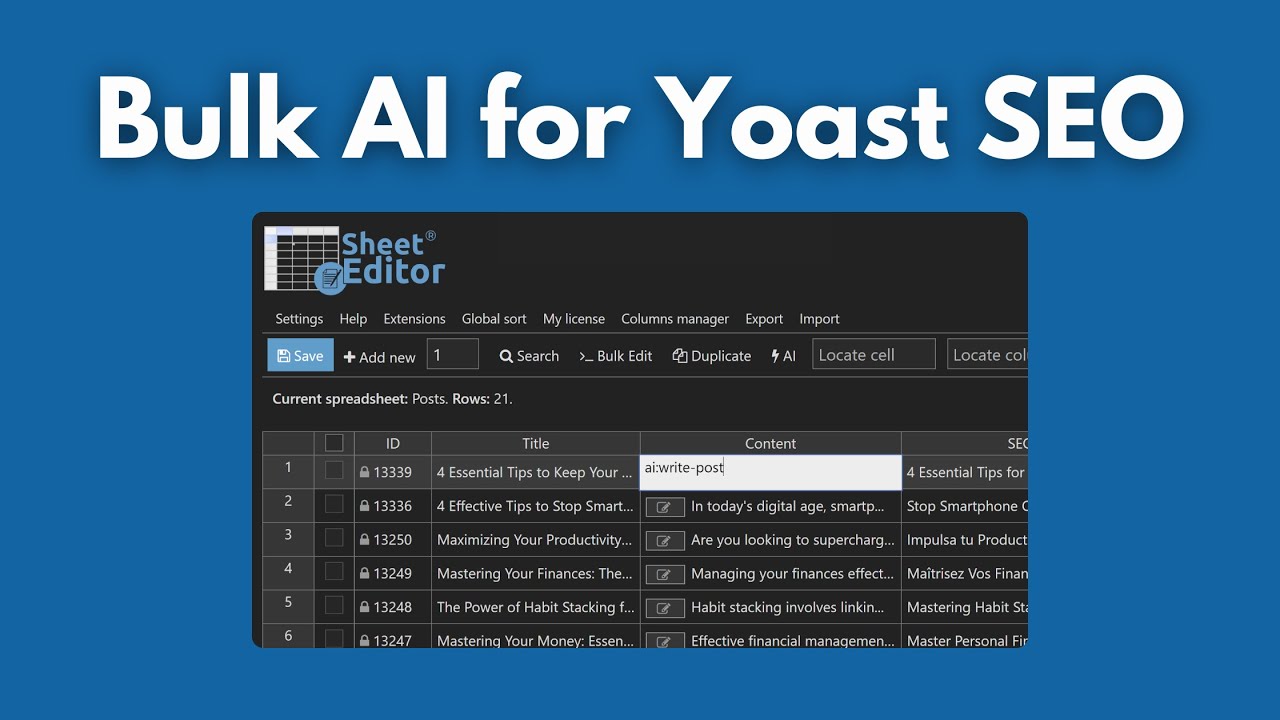Image resolution: width=1280 pixels, height=720 pixels.
Task: Open content editor for 'Managing your finances'
Action: pos(665,574)
